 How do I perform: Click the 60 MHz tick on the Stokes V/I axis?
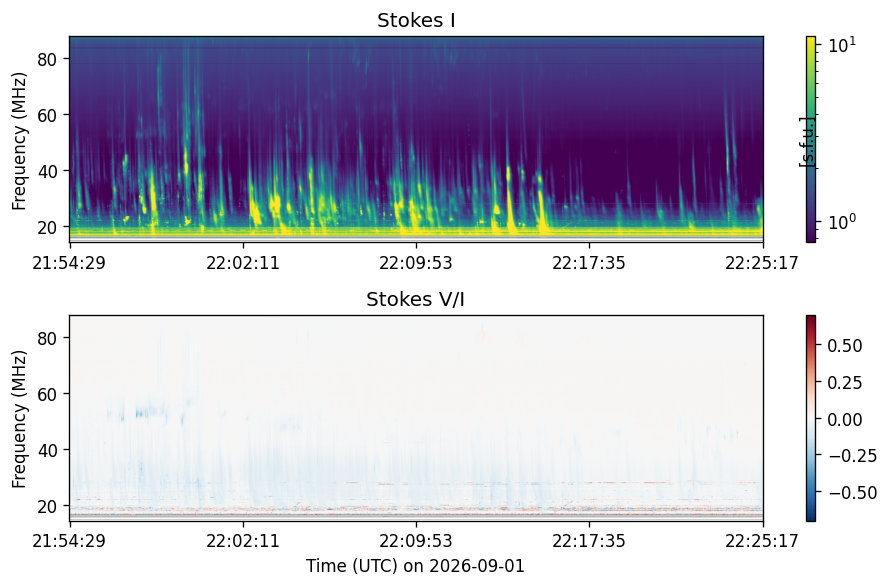pyautogui.click(x=47, y=394)
